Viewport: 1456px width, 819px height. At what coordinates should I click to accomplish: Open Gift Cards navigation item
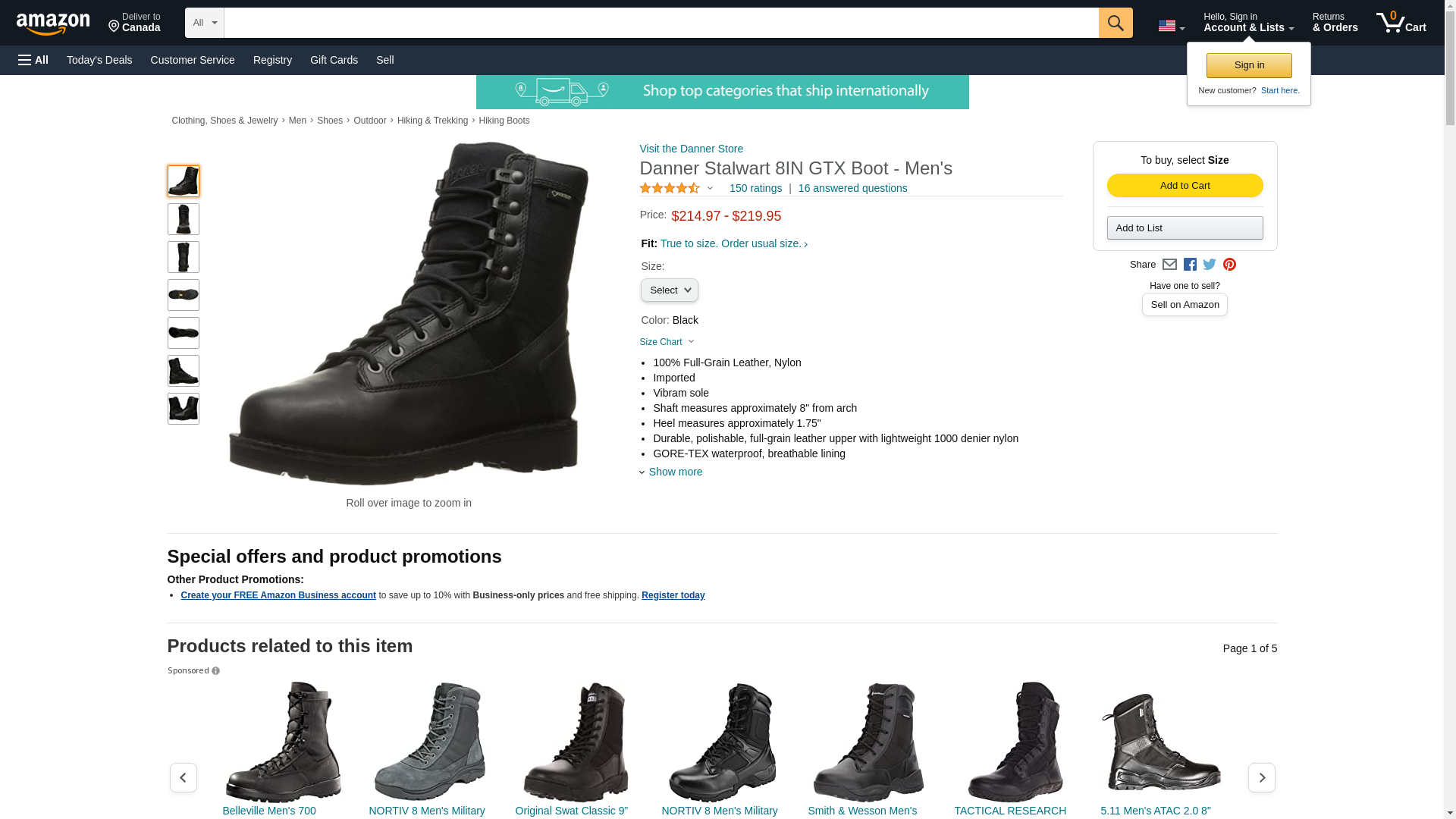(x=334, y=60)
